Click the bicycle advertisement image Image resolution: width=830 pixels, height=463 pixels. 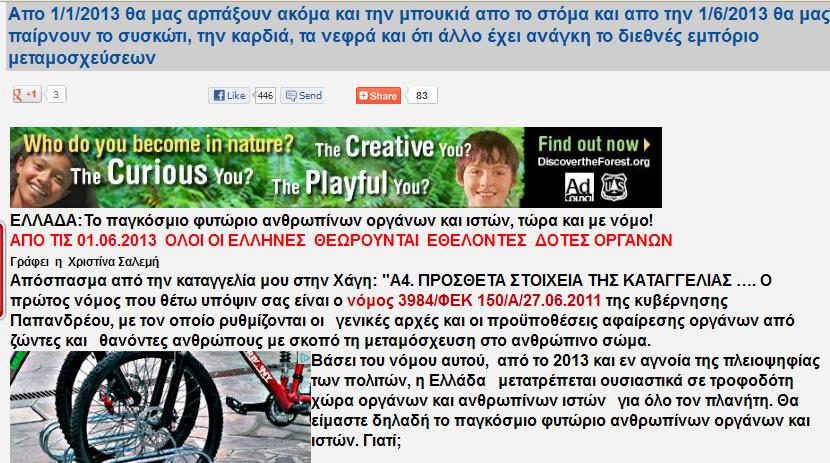tap(160, 407)
